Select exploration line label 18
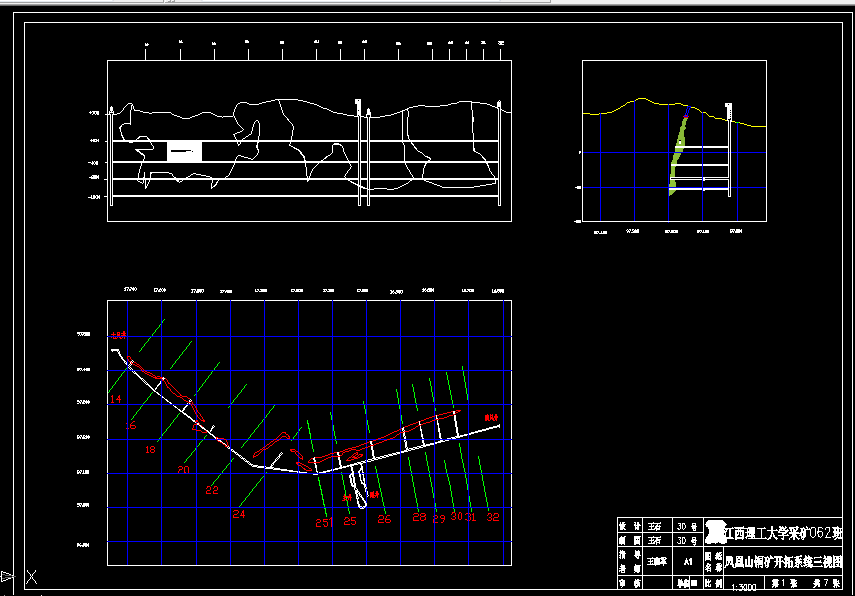Viewport: 855px width, 596px height. pos(150,449)
